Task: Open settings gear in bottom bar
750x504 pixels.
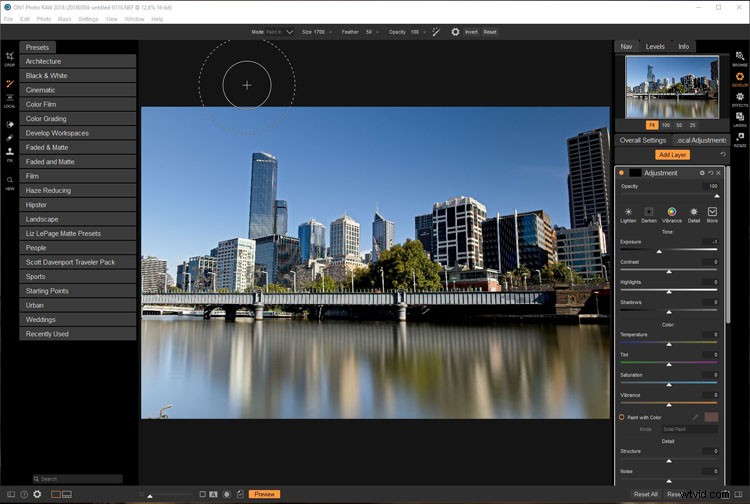Action: click(37, 494)
